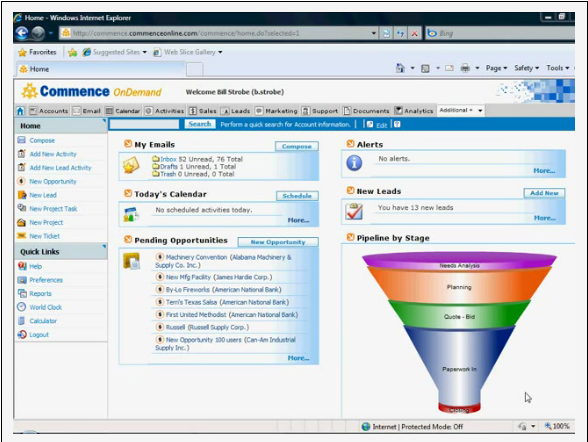Open Machinery Convention opportunity
This screenshot has height=442, width=588.
coord(223,261)
